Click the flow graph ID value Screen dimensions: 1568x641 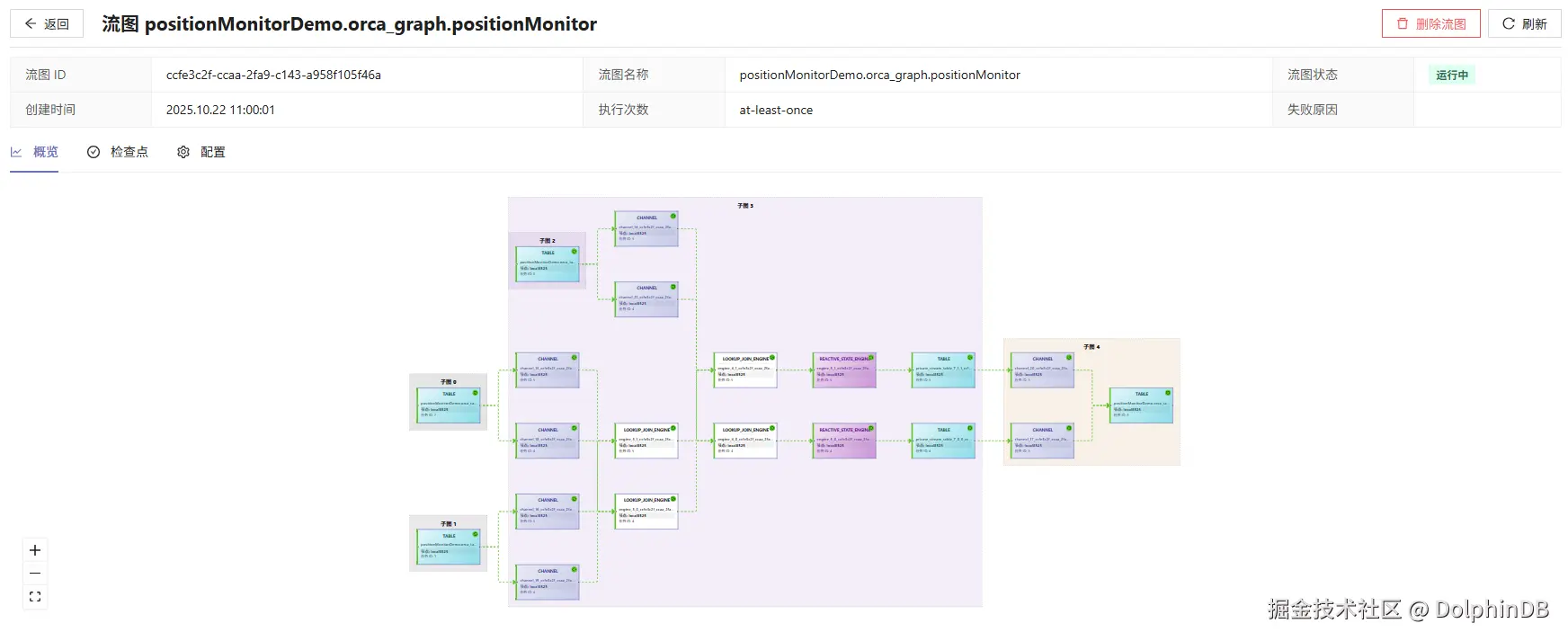click(x=273, y=75)
